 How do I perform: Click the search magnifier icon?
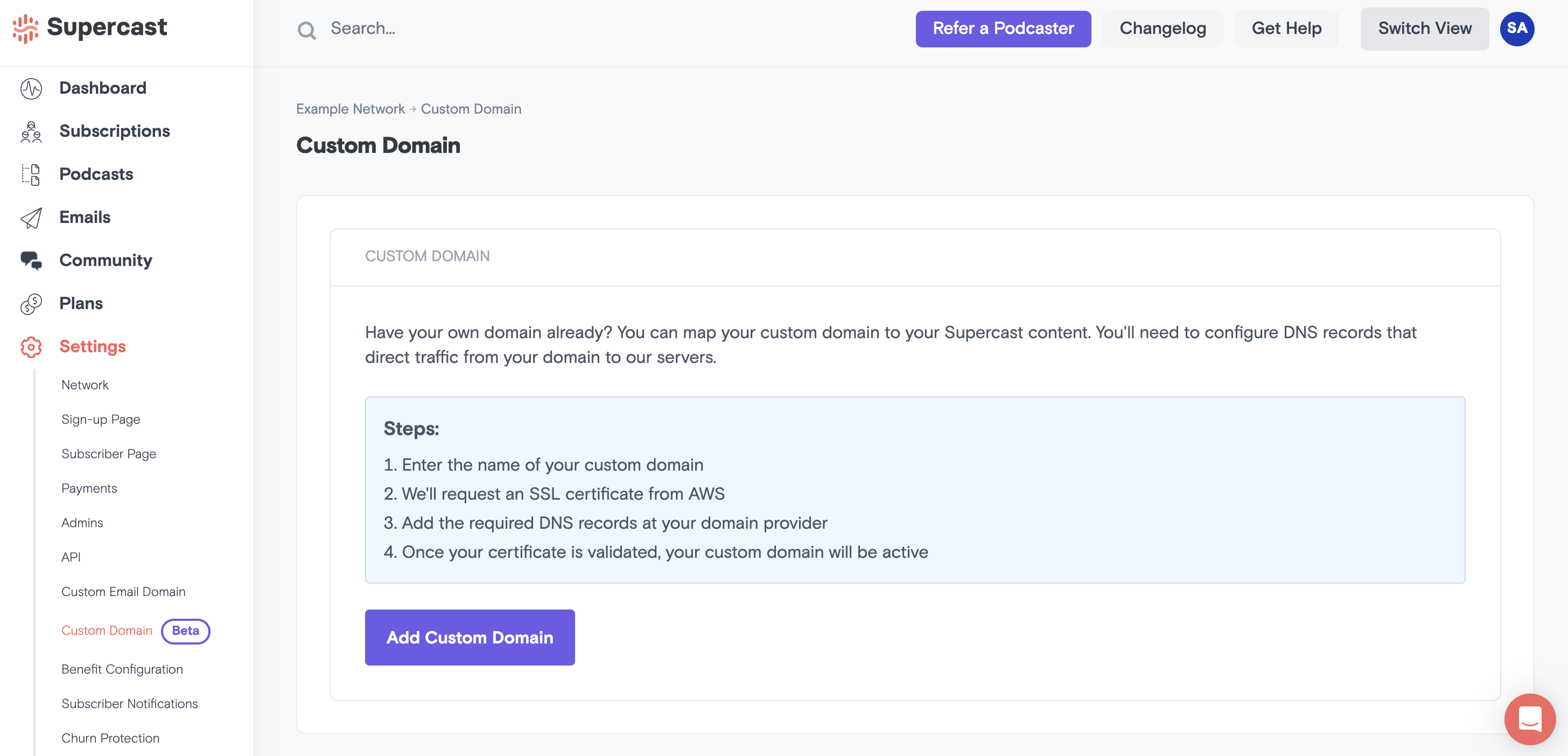[307, 30]
